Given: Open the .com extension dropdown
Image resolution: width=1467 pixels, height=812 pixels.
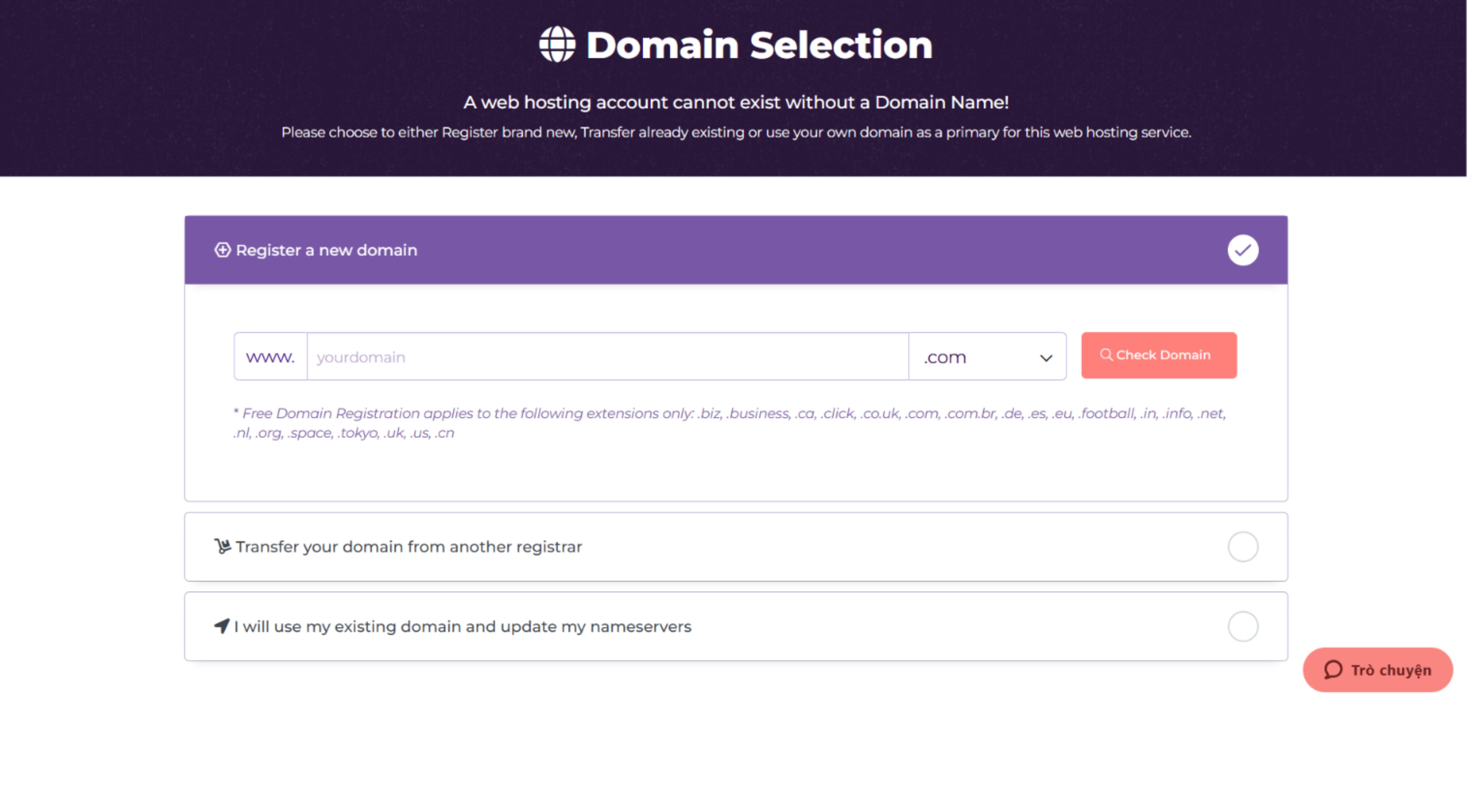Looking at the screenshot, I should (987, 356).
